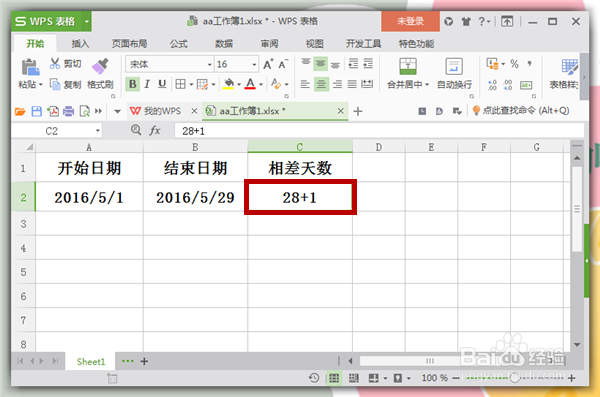The image size is (600, 397).
Task: Click the formula bar showing 28+1
Action: [379, 131]
